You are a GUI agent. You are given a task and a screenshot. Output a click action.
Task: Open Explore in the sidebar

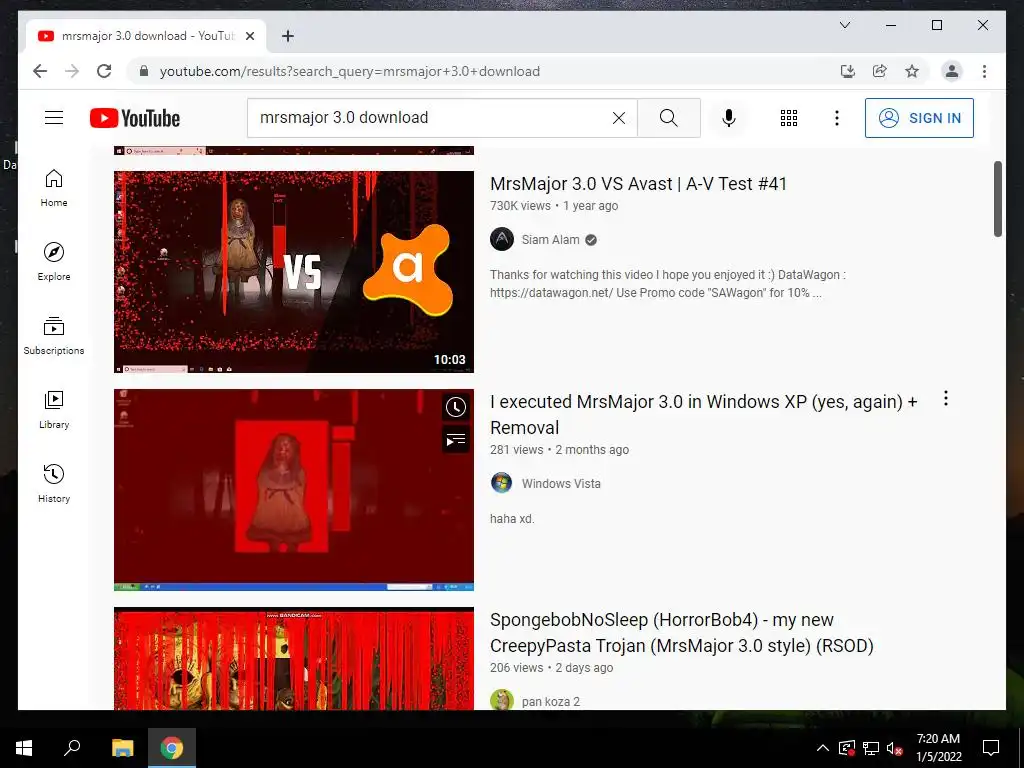point(54,262)
